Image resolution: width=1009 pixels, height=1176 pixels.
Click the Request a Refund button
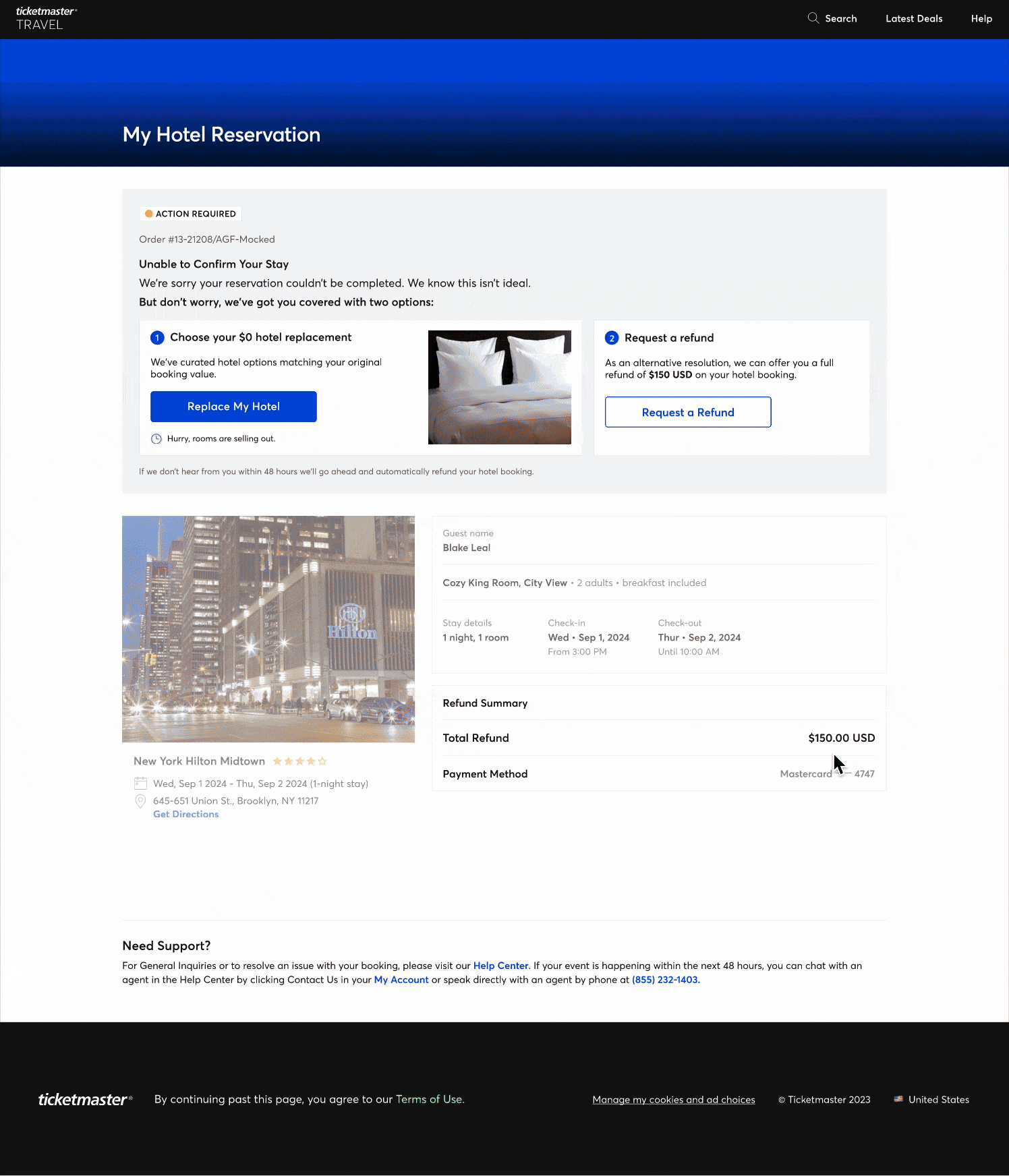click(x=688, y=412)
